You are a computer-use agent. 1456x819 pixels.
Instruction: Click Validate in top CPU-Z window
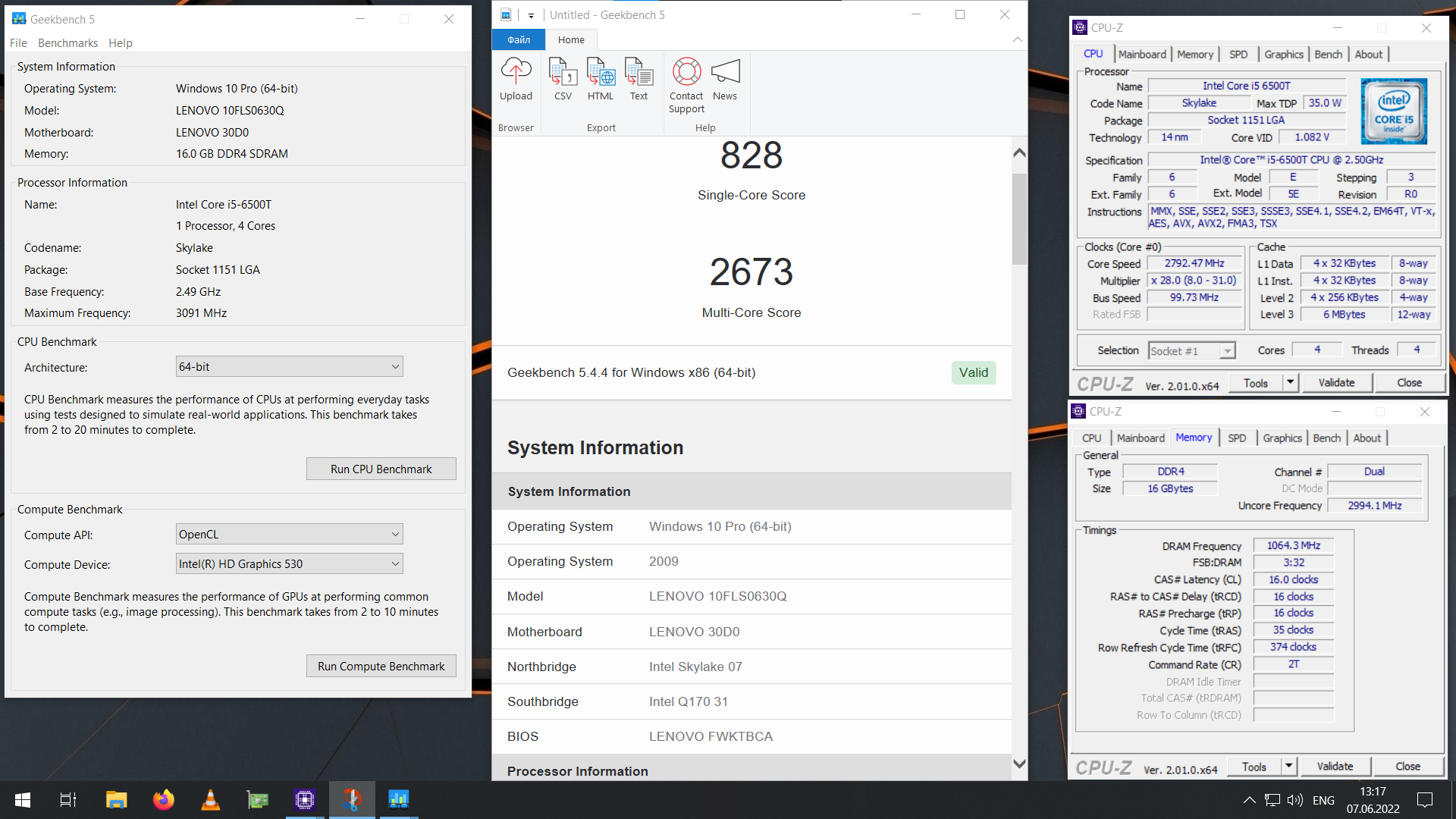point(1336,383)
